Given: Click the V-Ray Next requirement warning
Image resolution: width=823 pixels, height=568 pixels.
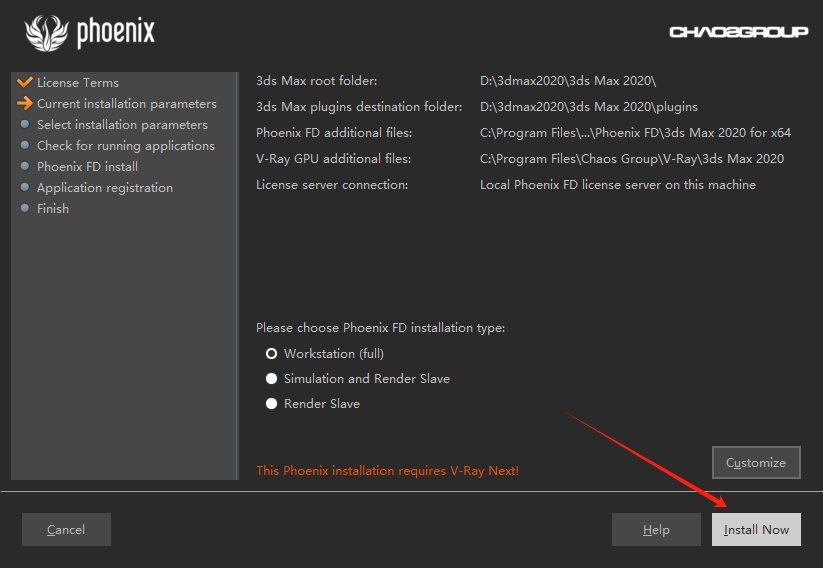Looking at the screenshot, I should (x=387, y=471).
